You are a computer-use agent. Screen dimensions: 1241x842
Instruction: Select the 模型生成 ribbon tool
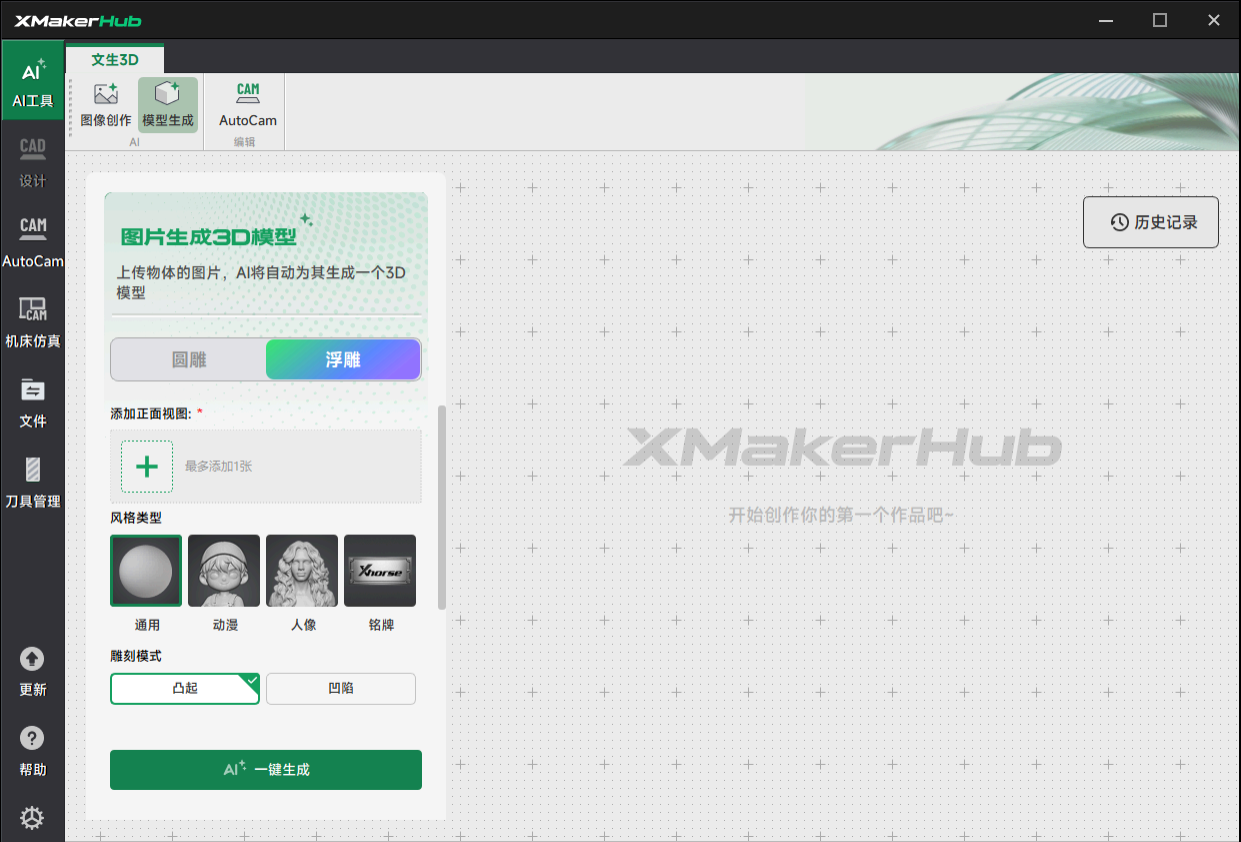coord(168,105)
